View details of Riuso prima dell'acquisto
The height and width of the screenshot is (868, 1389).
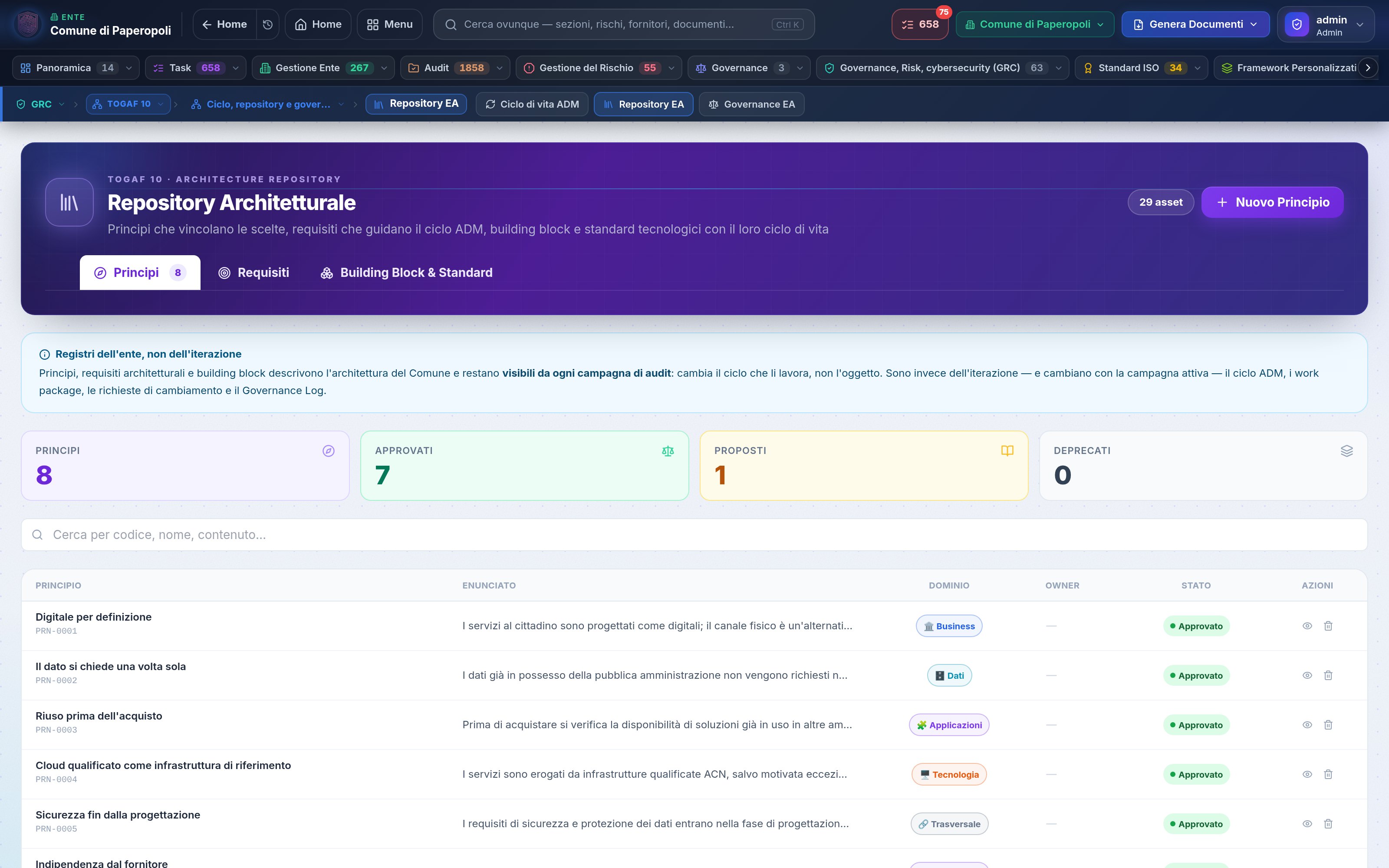[1307, 724]
